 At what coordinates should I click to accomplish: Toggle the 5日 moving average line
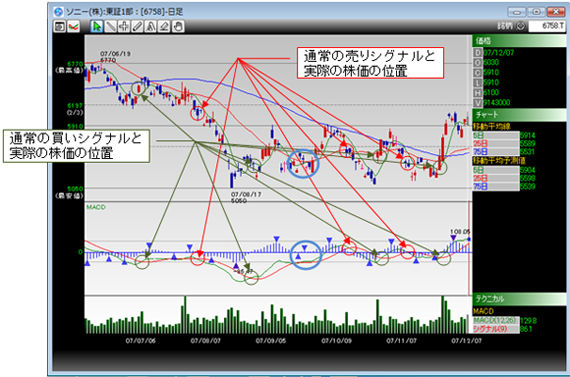pos(496,136)
